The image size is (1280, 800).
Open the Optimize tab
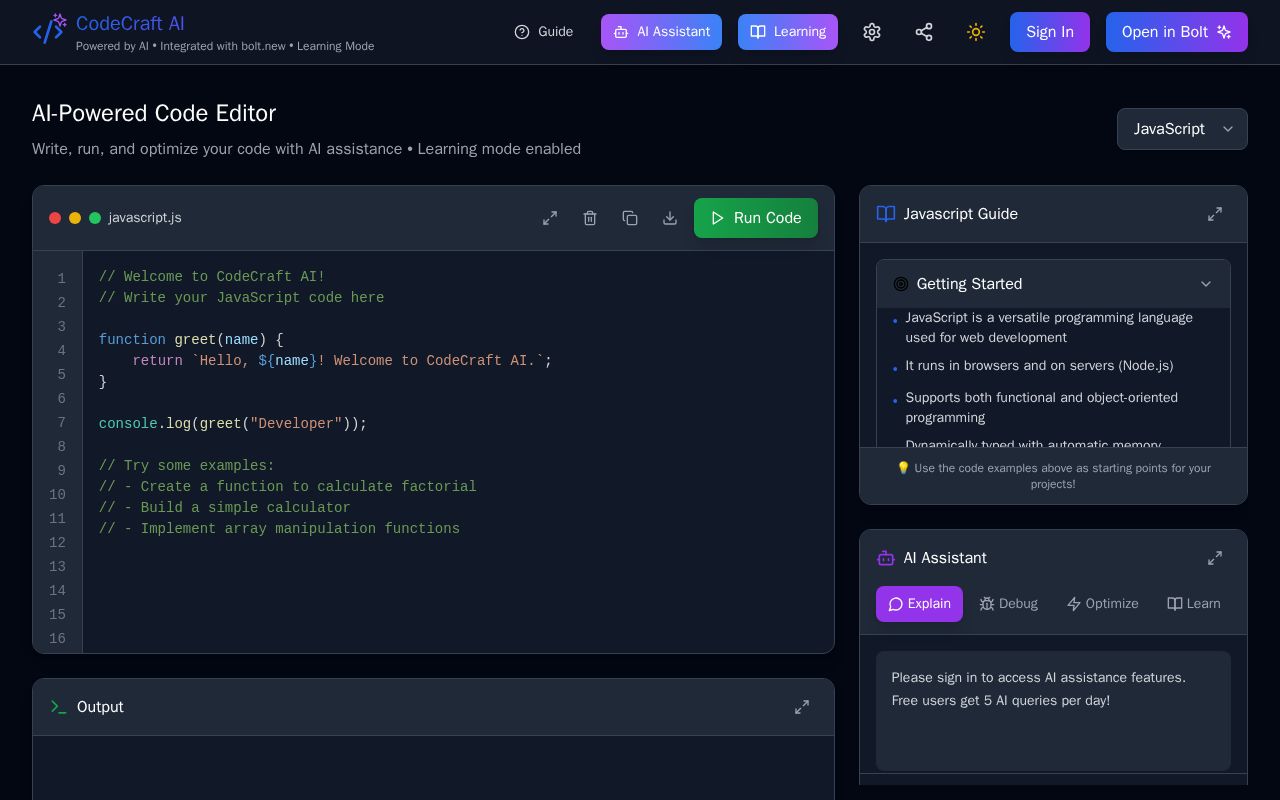[x=1102, y=604]
